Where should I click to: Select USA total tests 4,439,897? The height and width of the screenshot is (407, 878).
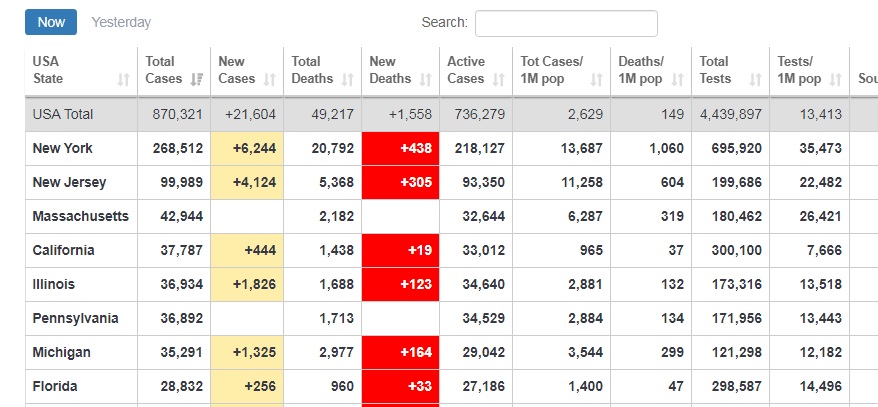pos(731,114)
